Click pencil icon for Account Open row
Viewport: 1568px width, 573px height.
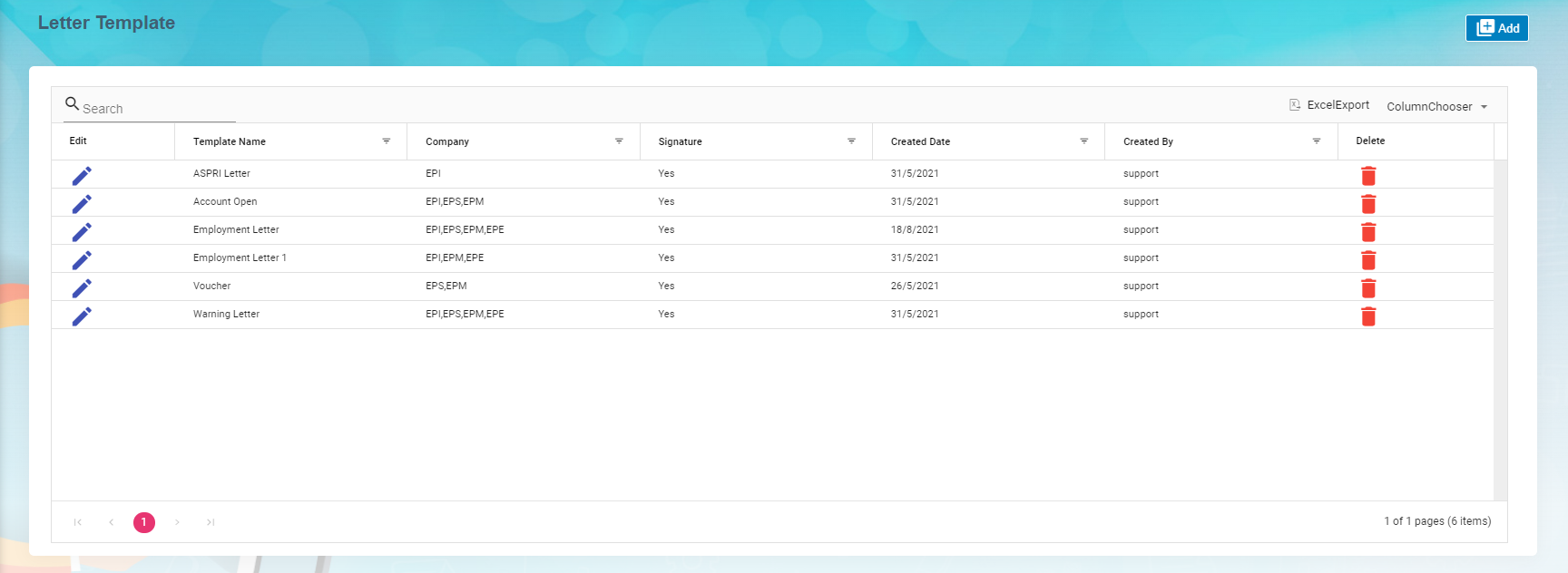(82, 203)
